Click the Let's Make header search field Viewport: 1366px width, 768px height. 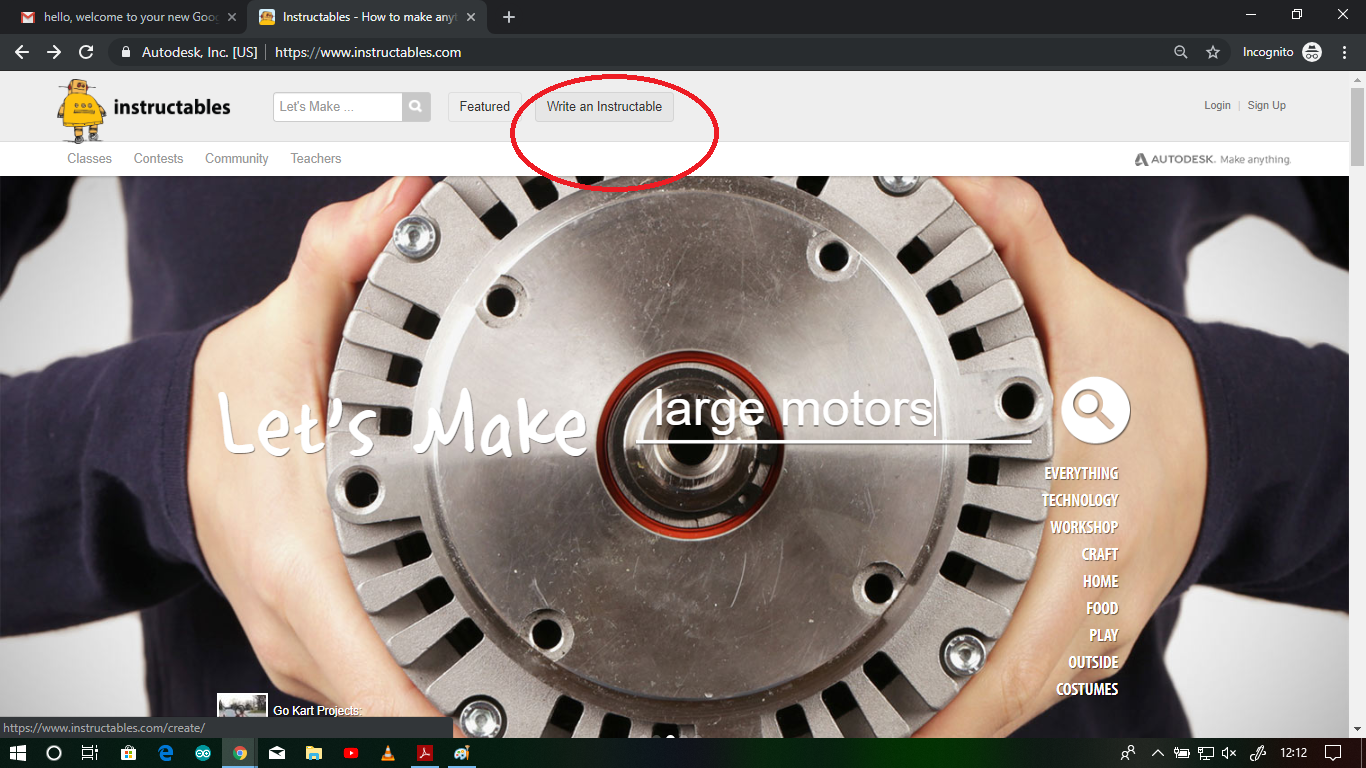click(338, 107)
